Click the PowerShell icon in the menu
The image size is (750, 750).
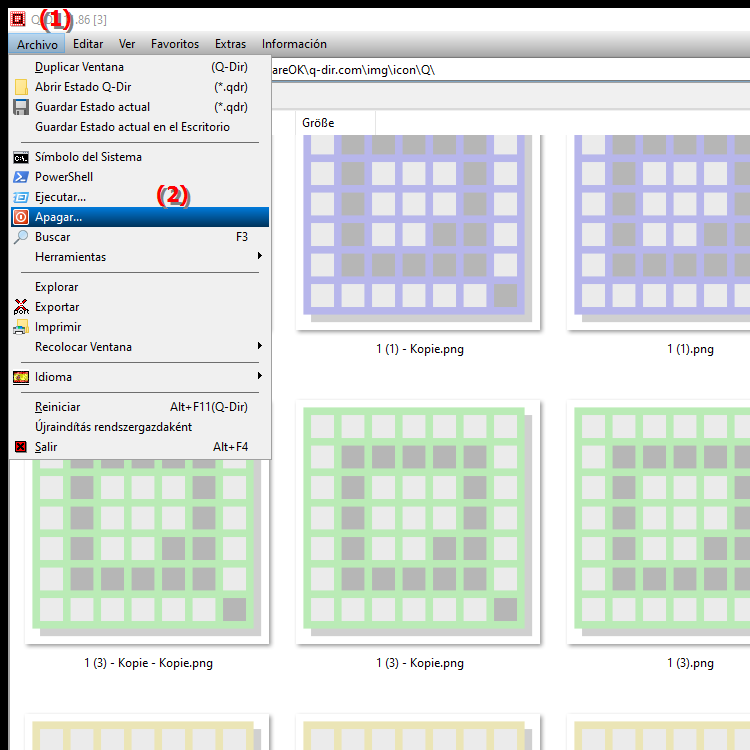point(21,177)
